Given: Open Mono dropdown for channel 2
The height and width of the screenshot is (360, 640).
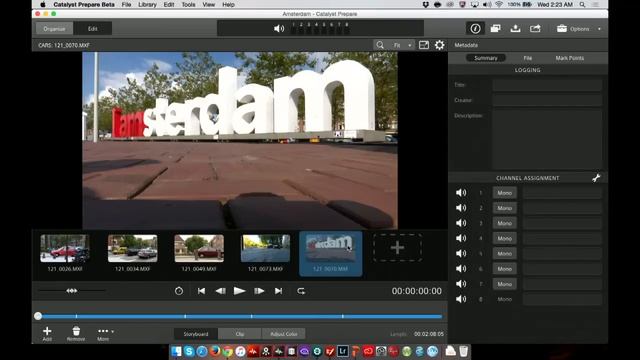Looking at the screenshot, I should pyautogui.click(x=504, y=208).
